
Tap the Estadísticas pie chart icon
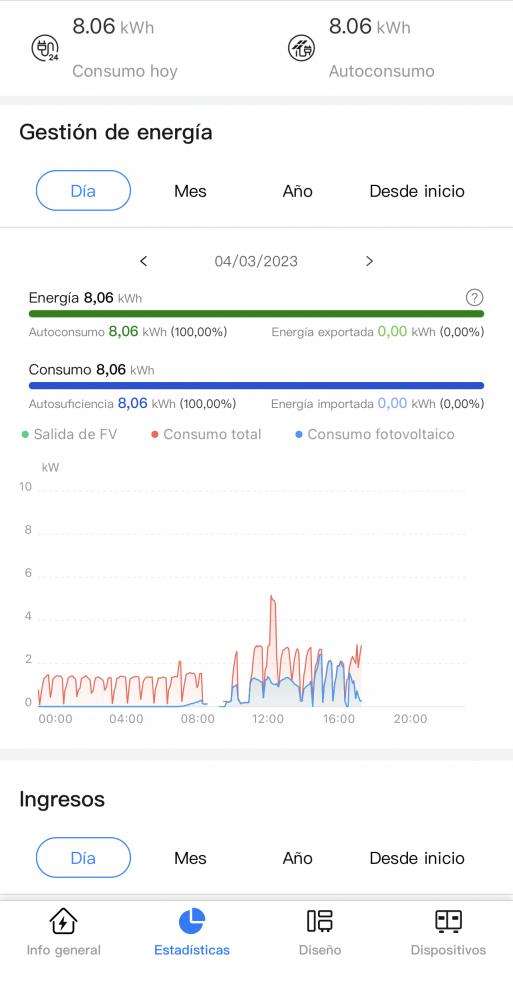click(191, 921)
